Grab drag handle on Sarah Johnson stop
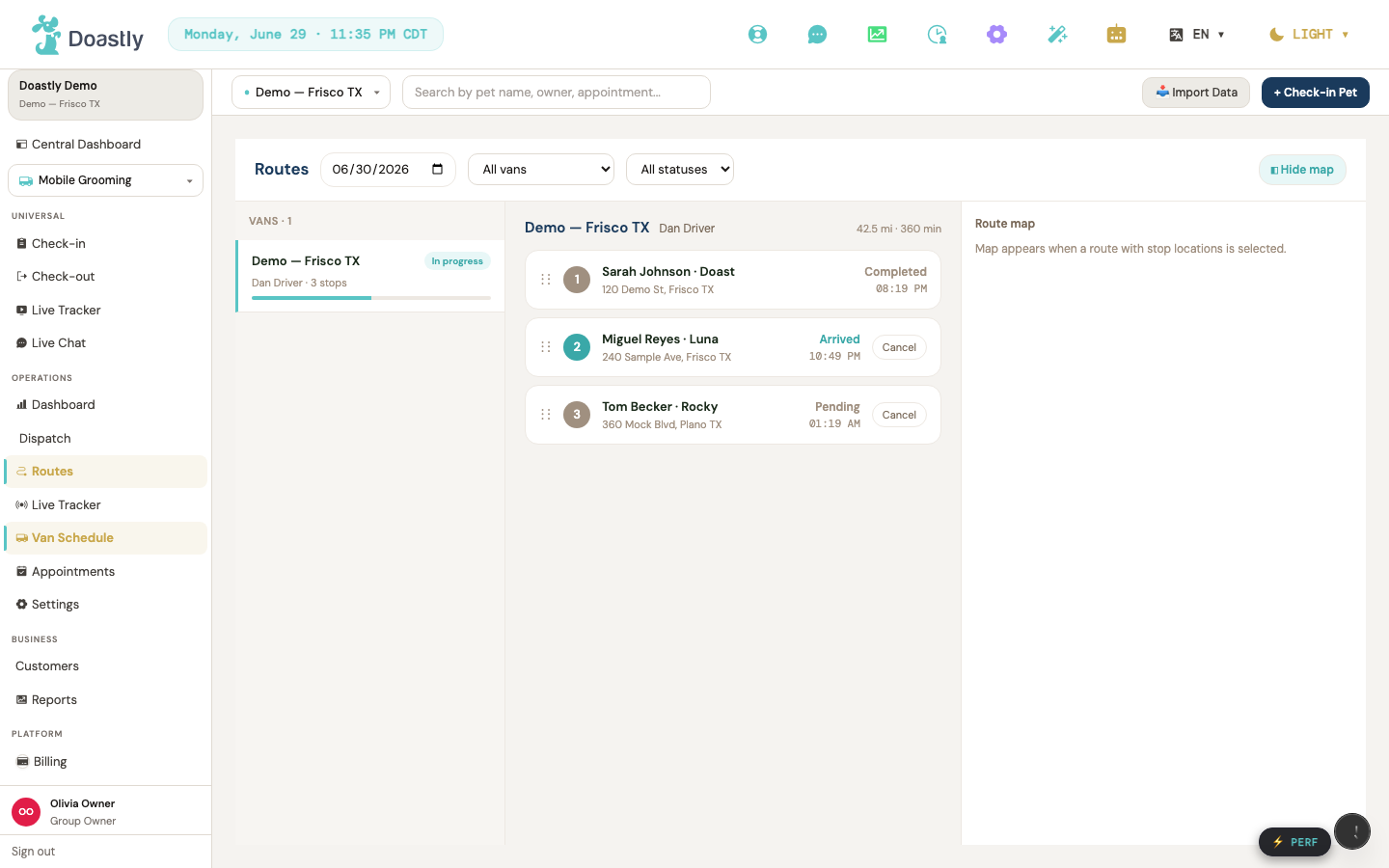1389x868 pixels. pos(546,280)
